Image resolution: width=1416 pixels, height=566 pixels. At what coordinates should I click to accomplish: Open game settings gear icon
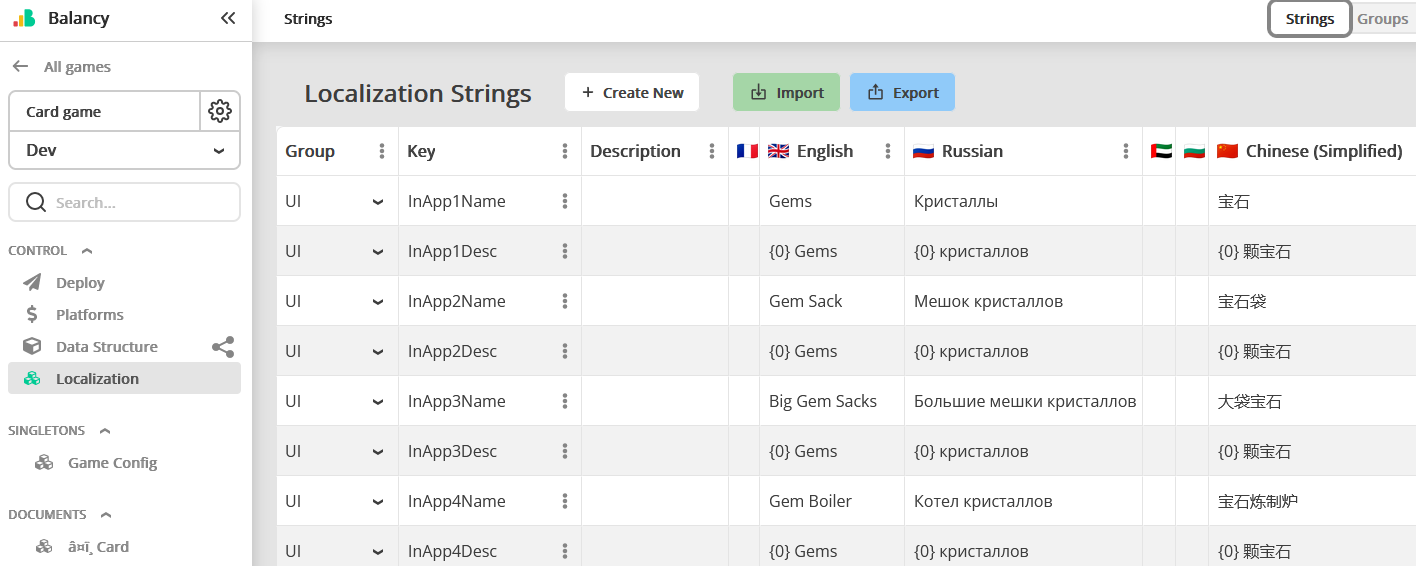pos(220,111)
